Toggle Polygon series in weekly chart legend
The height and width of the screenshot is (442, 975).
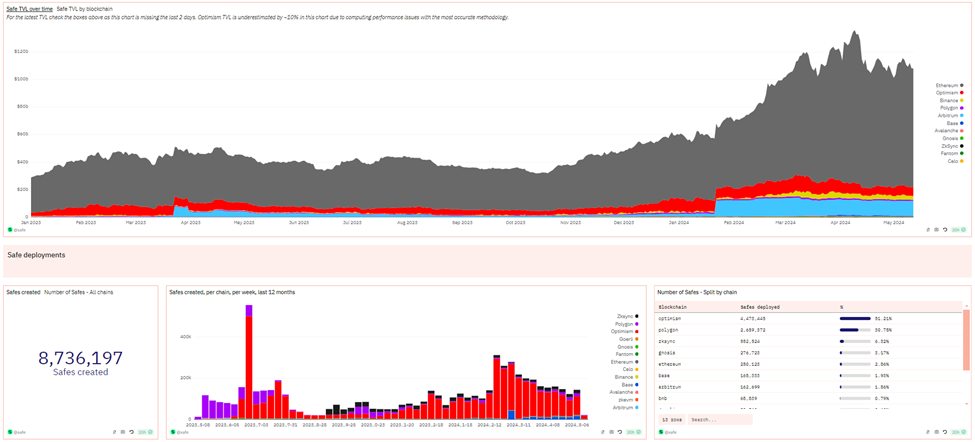[x=628, y=325]
